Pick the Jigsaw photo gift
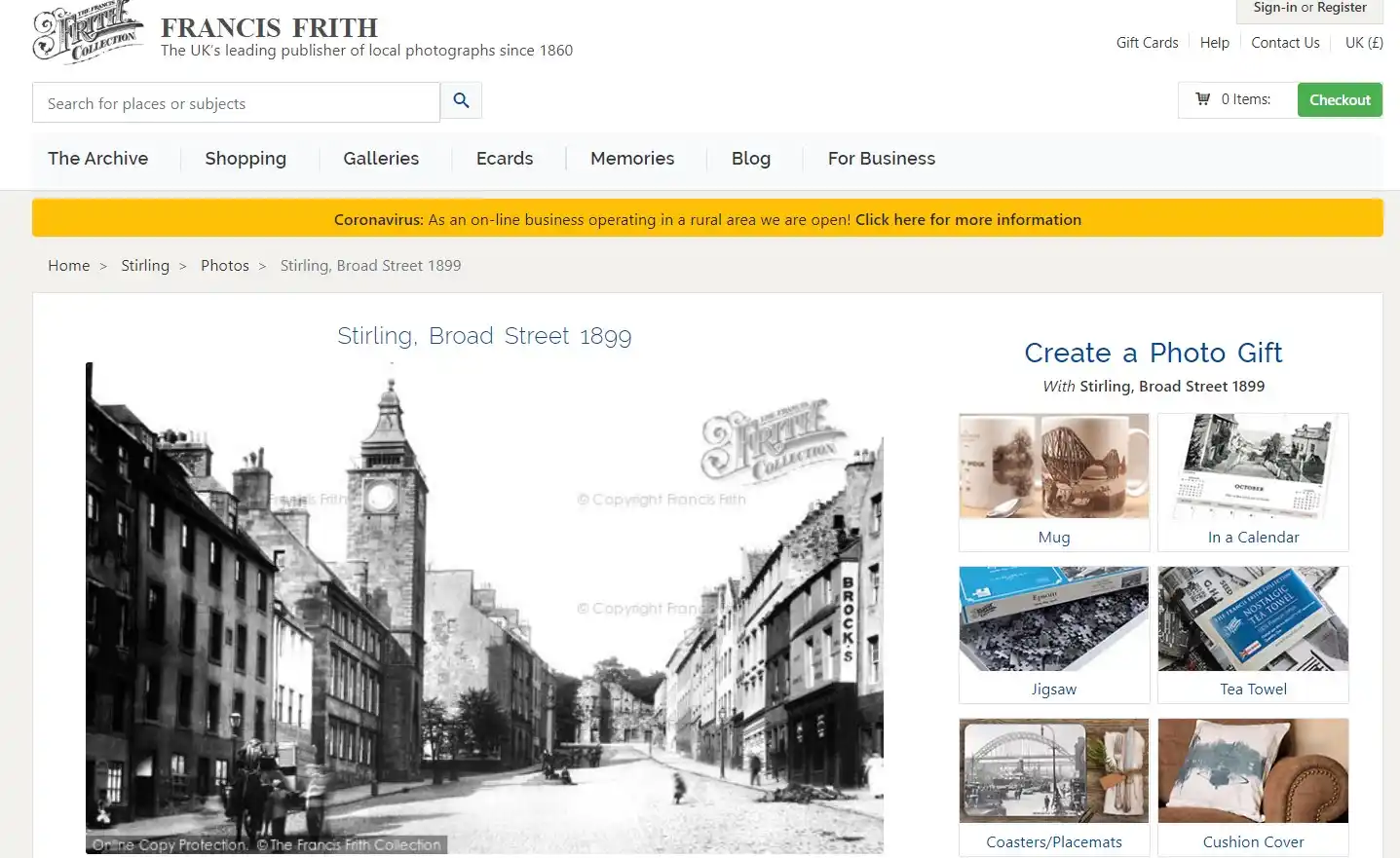Image resolution: width=1400 pixels, height=858 pixels. coord(1053,619)
